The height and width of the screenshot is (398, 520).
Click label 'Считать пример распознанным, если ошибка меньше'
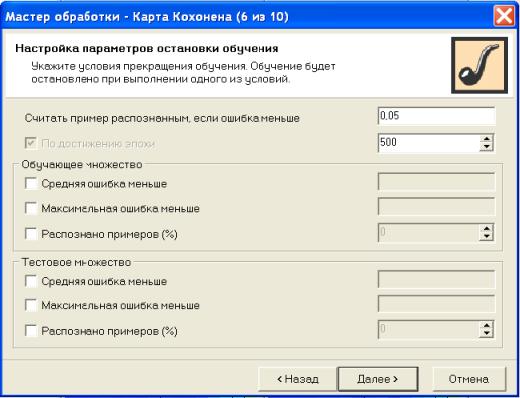[x=162, y=118]
